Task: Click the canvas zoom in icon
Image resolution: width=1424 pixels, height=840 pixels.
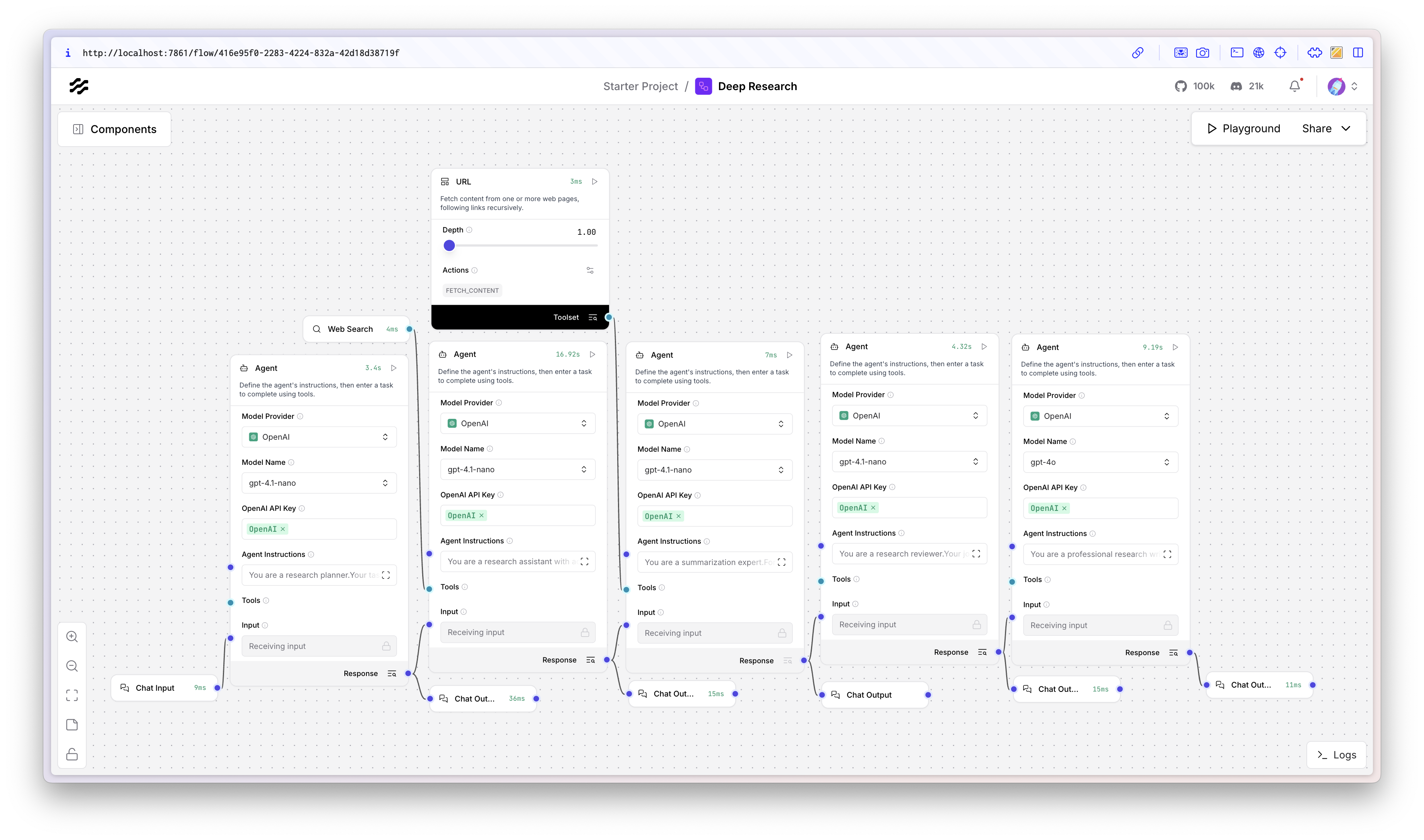Action: point(72,637)
